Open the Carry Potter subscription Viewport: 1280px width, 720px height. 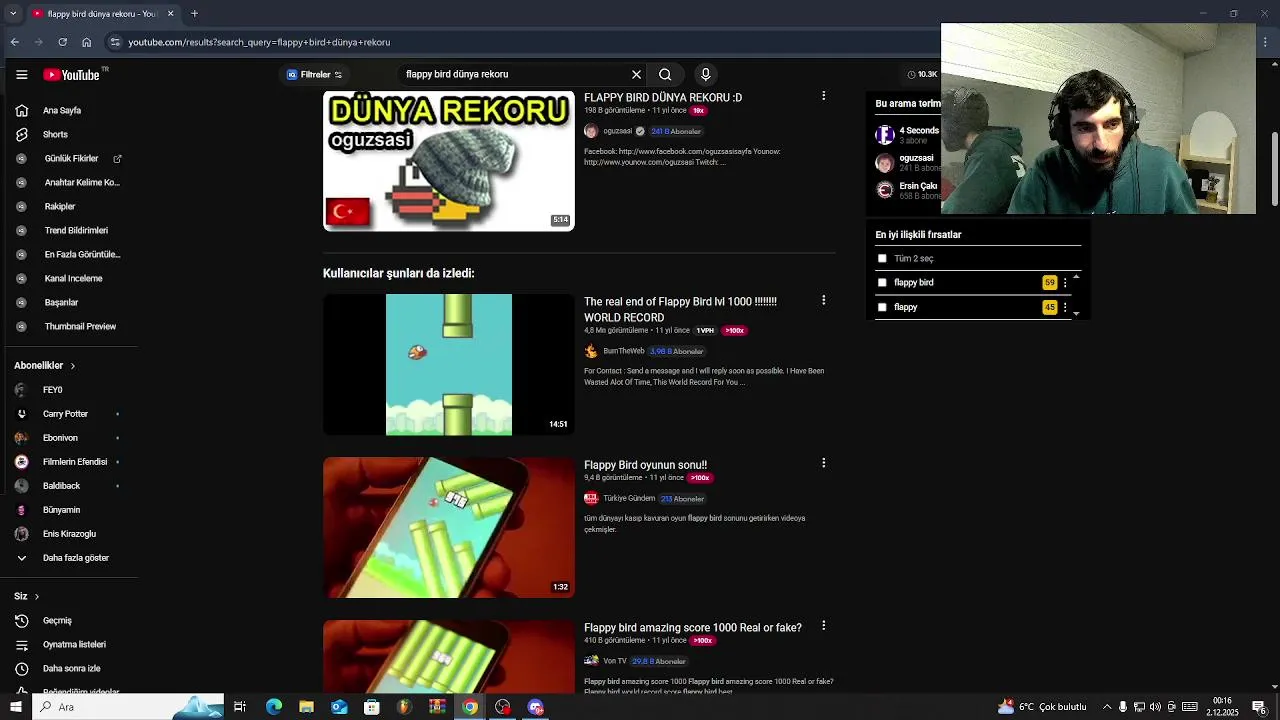(65, 413)
